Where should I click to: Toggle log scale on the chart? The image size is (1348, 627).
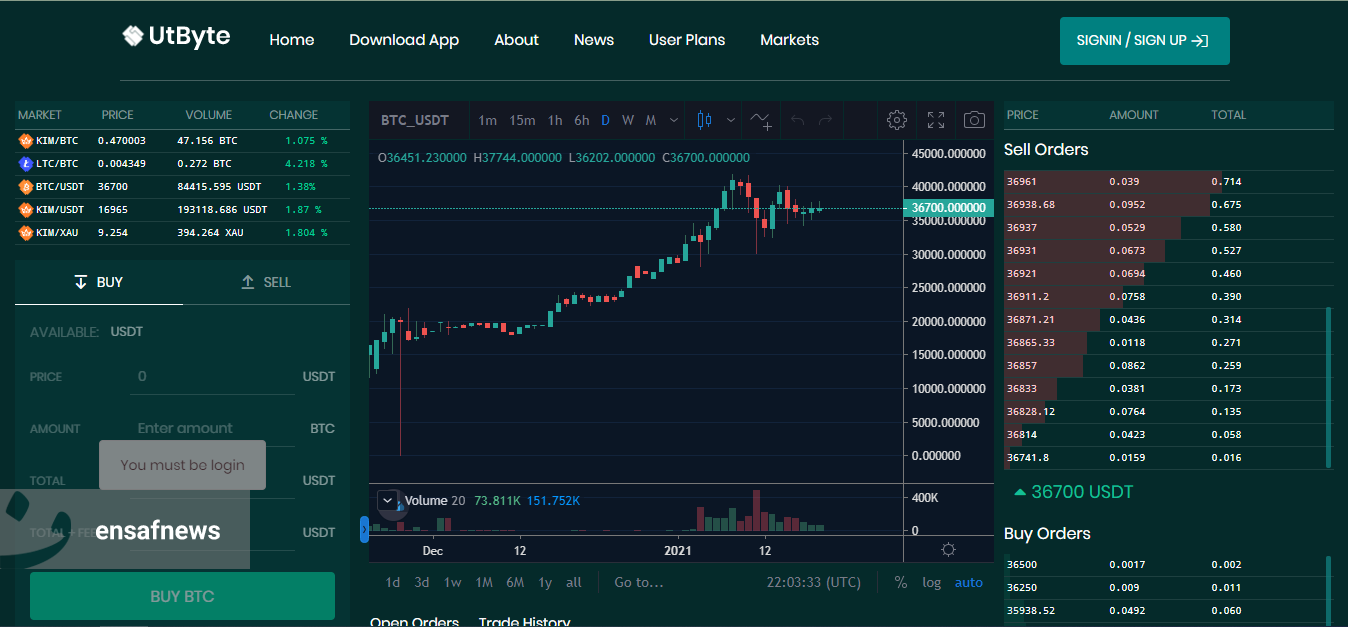tap(931, 582)
